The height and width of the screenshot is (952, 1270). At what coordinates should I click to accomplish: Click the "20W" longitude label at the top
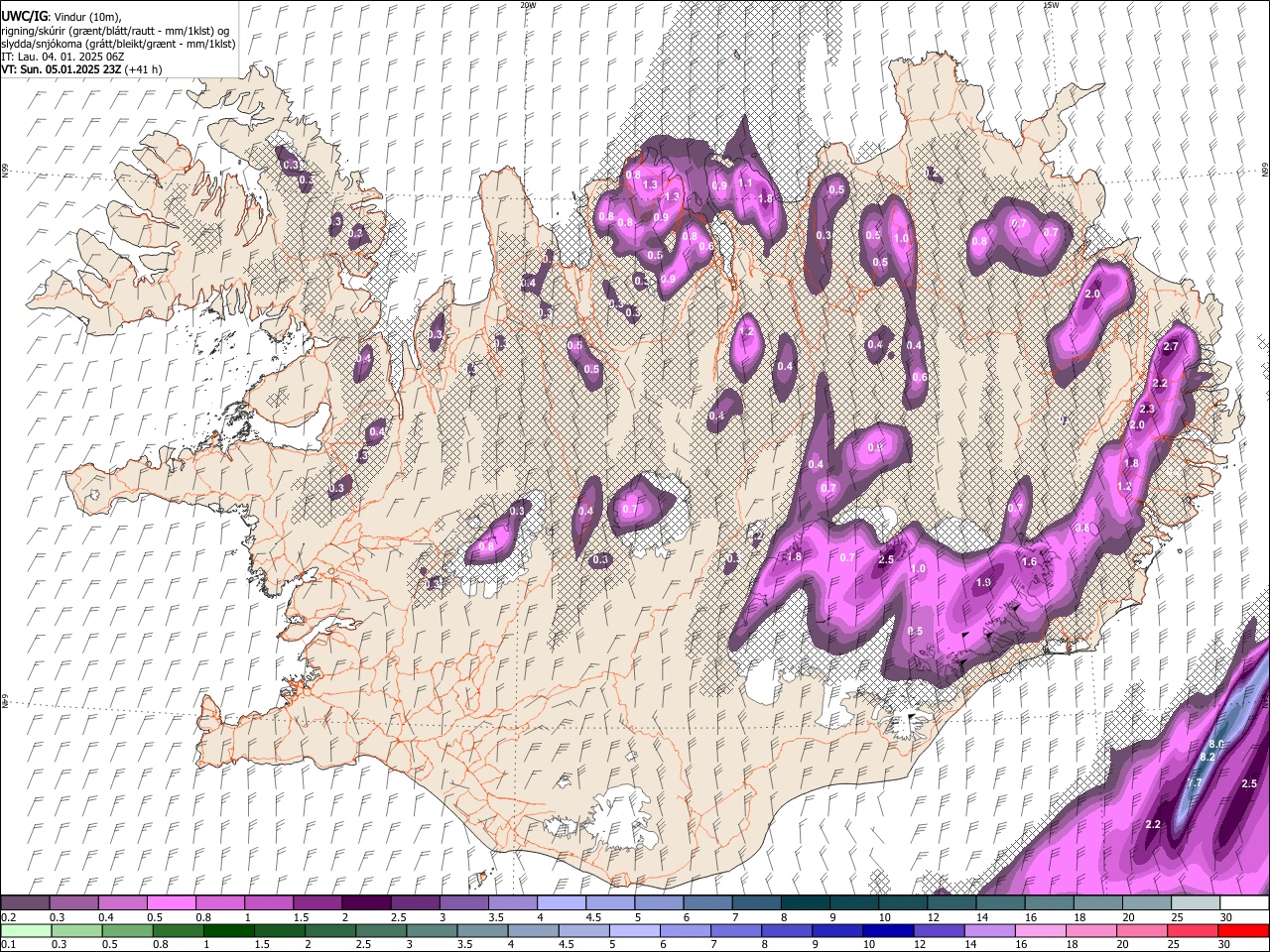tap(528, 5)
